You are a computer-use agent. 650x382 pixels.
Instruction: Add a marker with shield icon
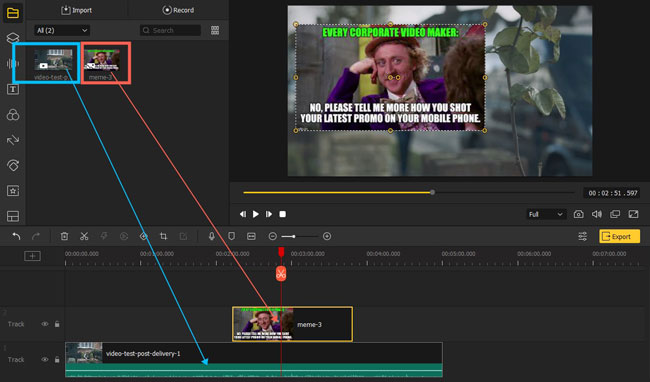pyautogui.click(x=231, y=236)
